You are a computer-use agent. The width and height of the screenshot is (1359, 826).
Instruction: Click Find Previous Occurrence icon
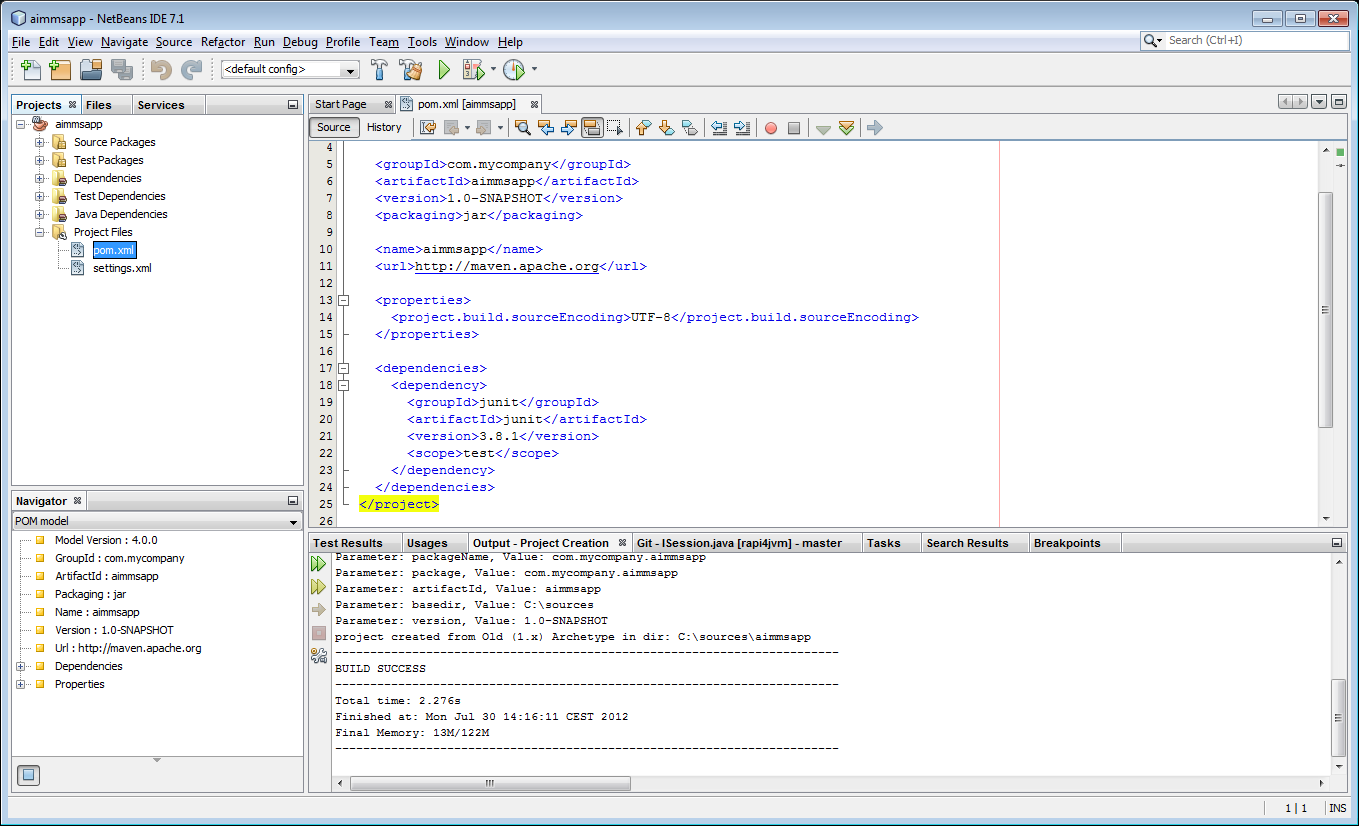[545, 128]
